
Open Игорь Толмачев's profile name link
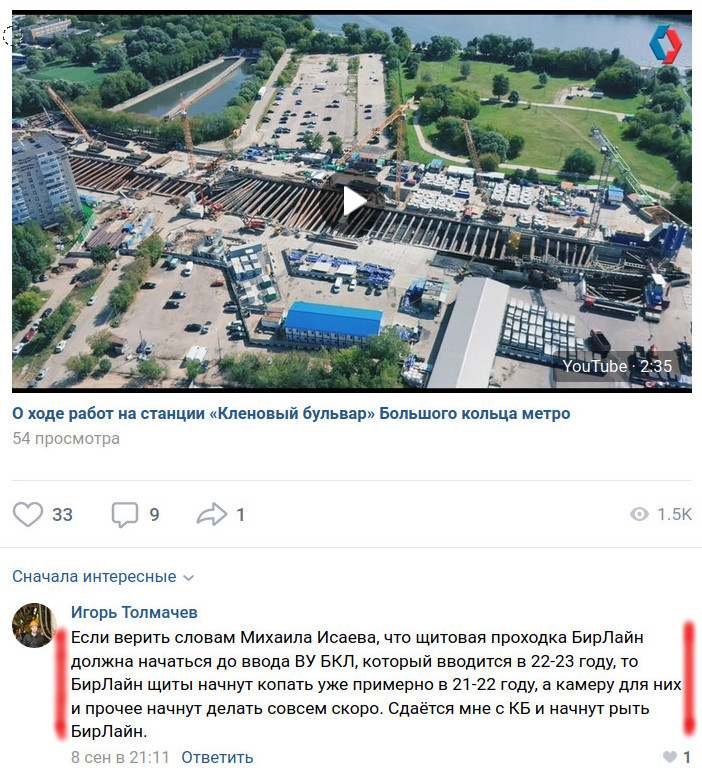point(134,612)
